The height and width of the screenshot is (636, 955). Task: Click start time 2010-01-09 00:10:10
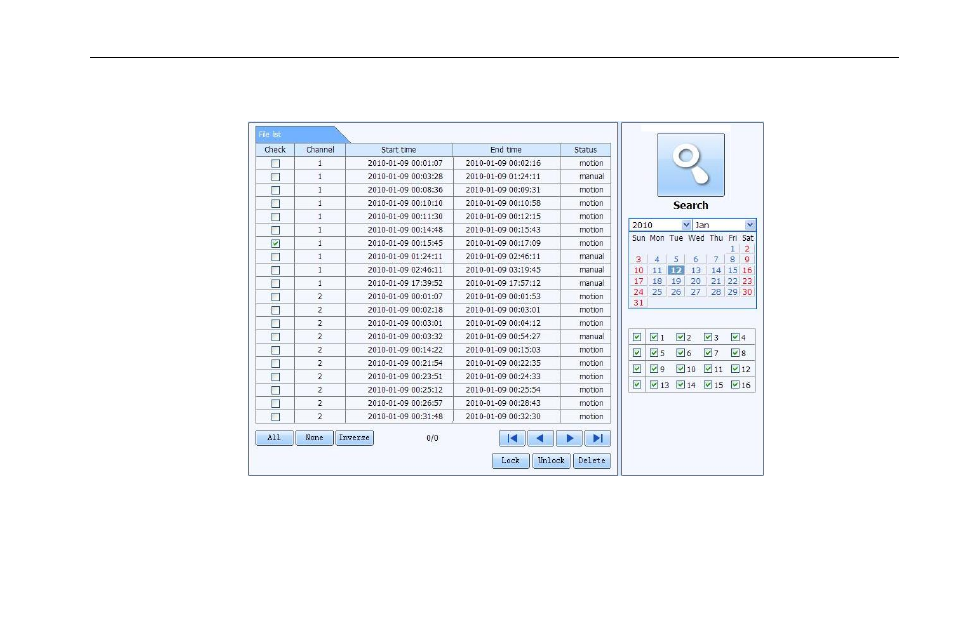pos(405,203)
